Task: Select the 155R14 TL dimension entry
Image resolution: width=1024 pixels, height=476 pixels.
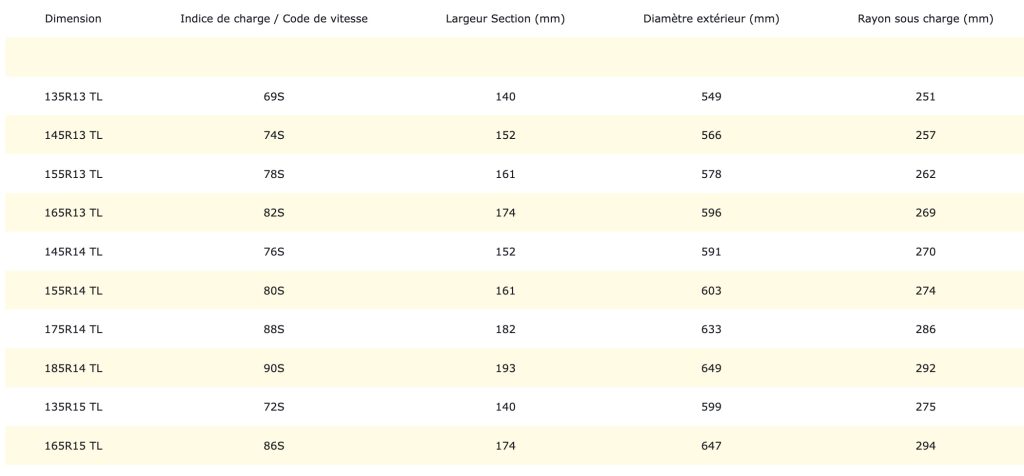Action: (x=73, y=291)
